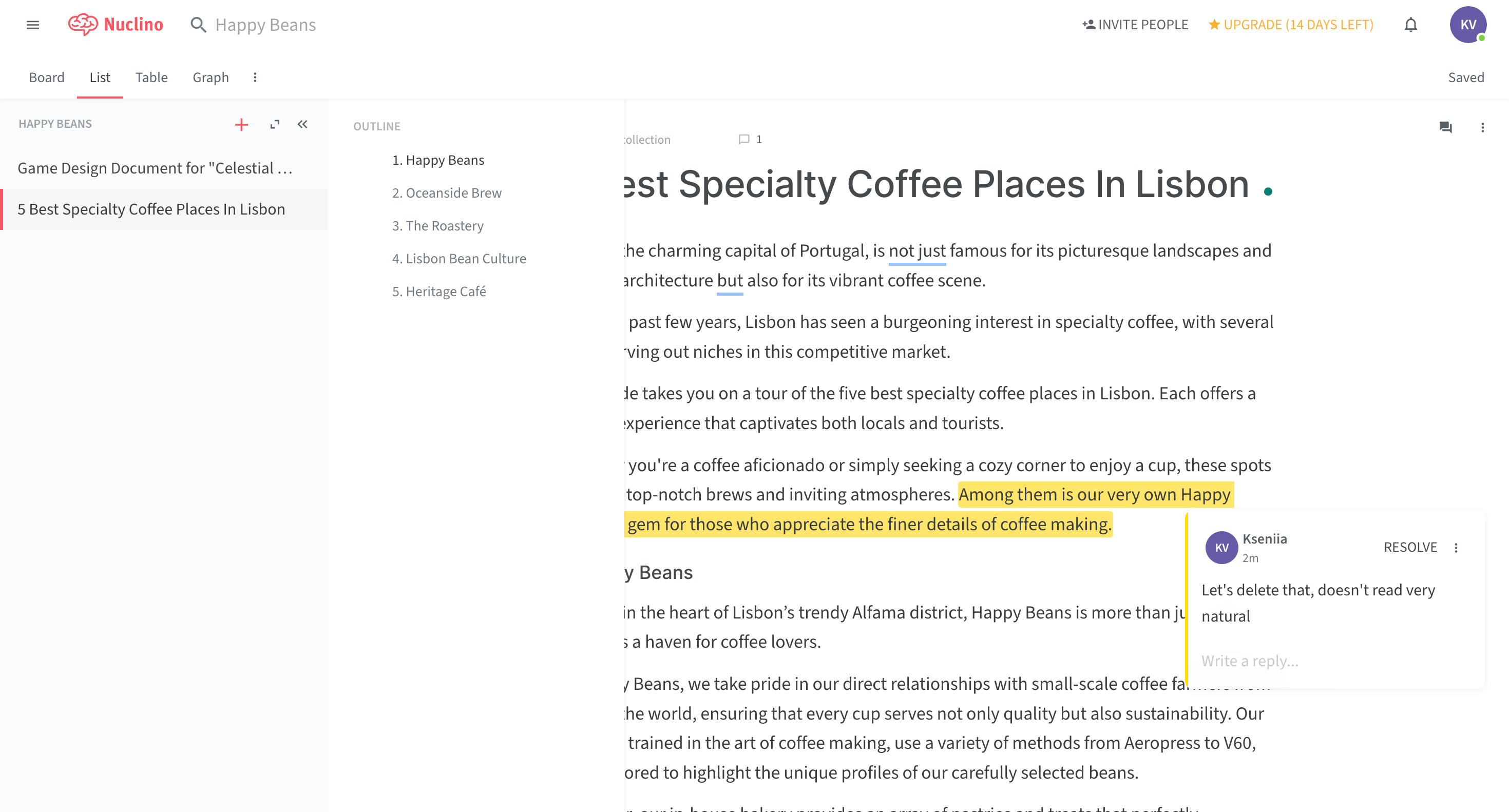Viewport: 1509px width, 812px height.
Task: Select Heritage Café outline item
Action: [445, 291]
